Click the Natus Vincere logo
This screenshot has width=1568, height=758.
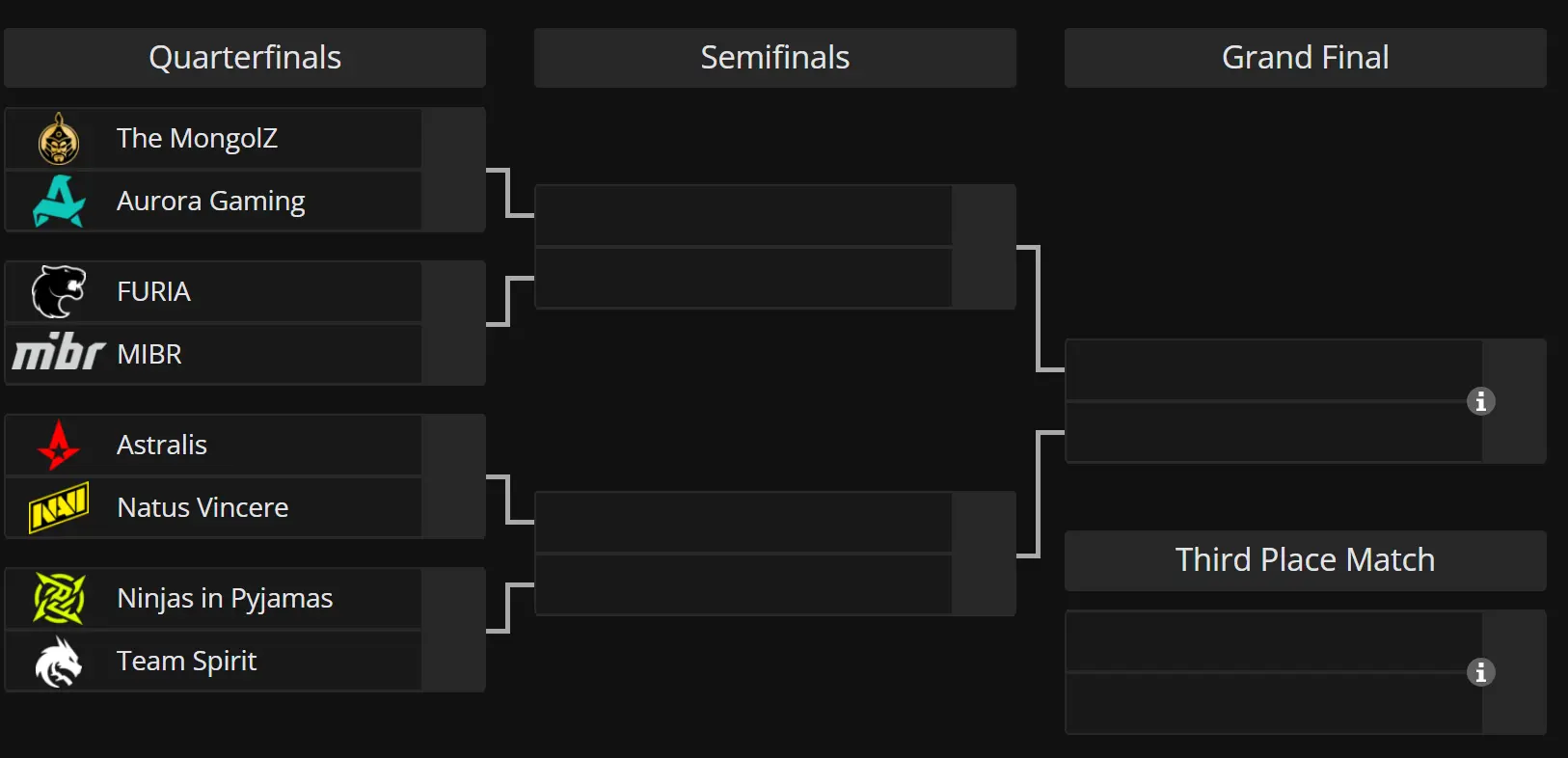point(59,507)
